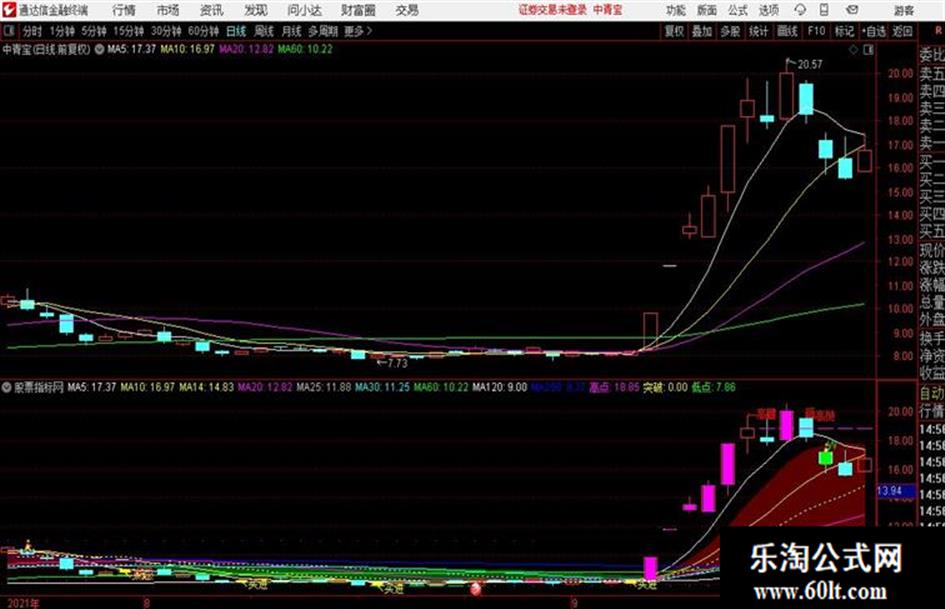The width and height of the screenshot is (945, 609).
Task: Click the red R icon at right edge
Action: [x=938, y=31]
